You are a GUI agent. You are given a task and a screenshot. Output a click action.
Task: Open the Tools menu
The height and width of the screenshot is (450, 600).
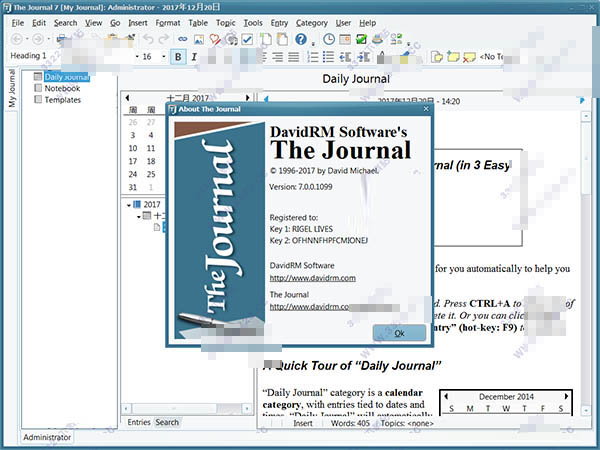[253, 23]
